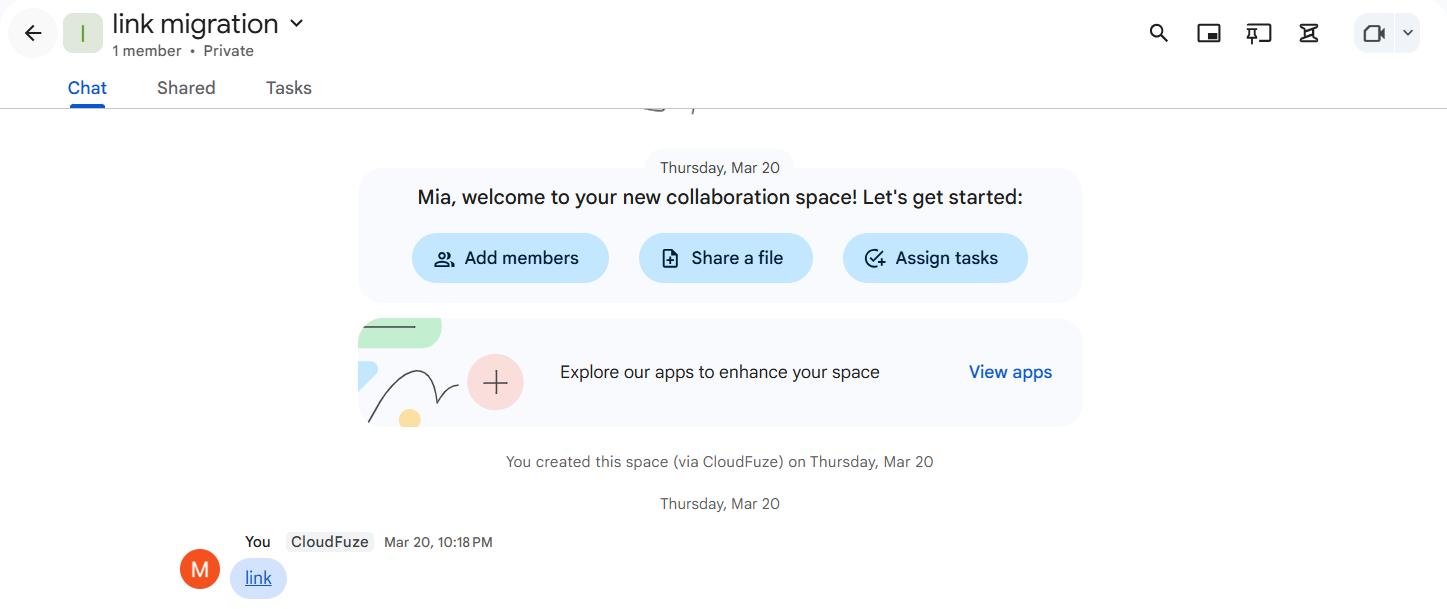Click the pink plus icon for apps
1447x609 pixels.
(x=496, y=382)
